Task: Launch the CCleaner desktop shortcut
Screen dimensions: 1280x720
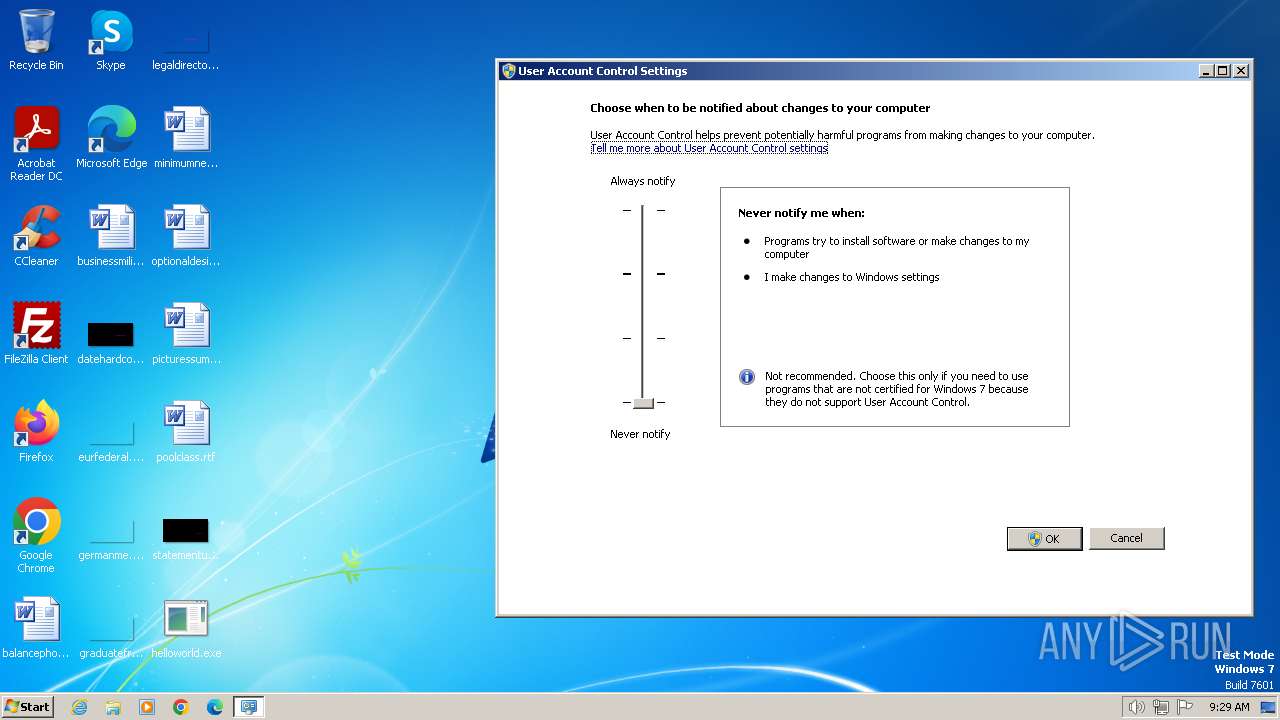Action: tap(36, 236)
